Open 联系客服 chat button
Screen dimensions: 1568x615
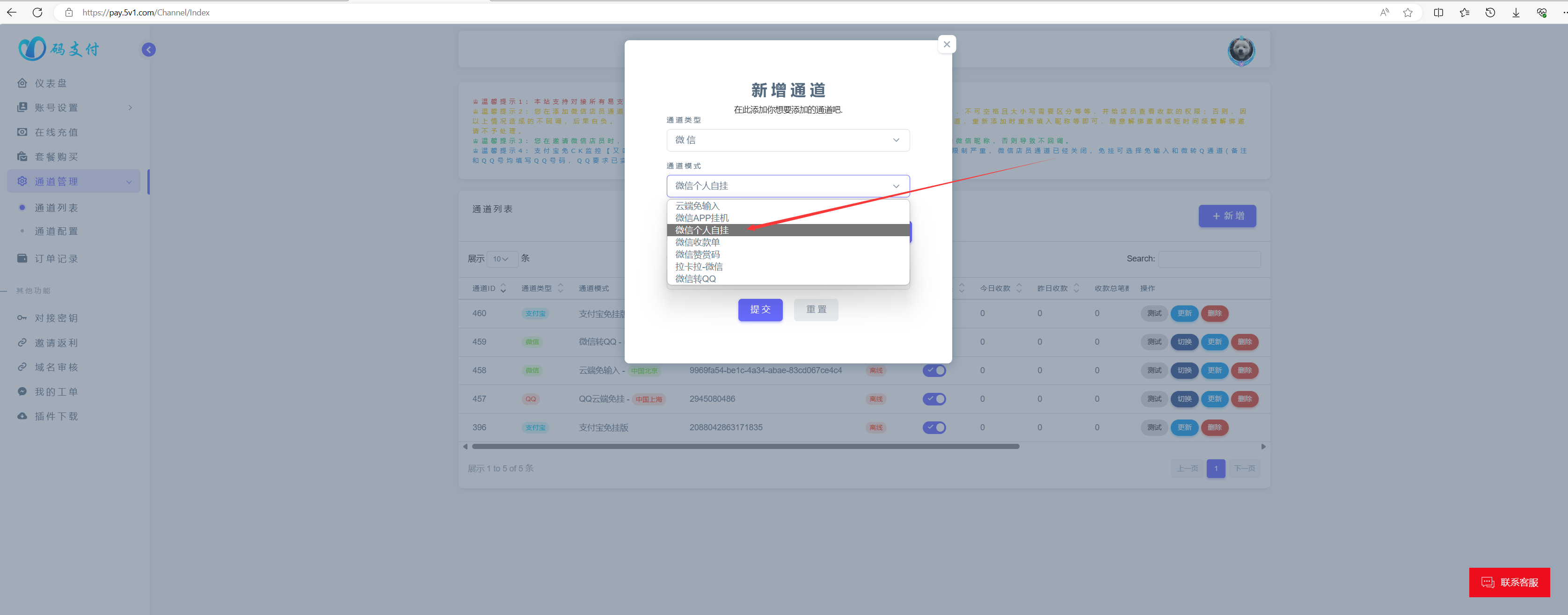pyautogui.click(x=1509, y=583)
